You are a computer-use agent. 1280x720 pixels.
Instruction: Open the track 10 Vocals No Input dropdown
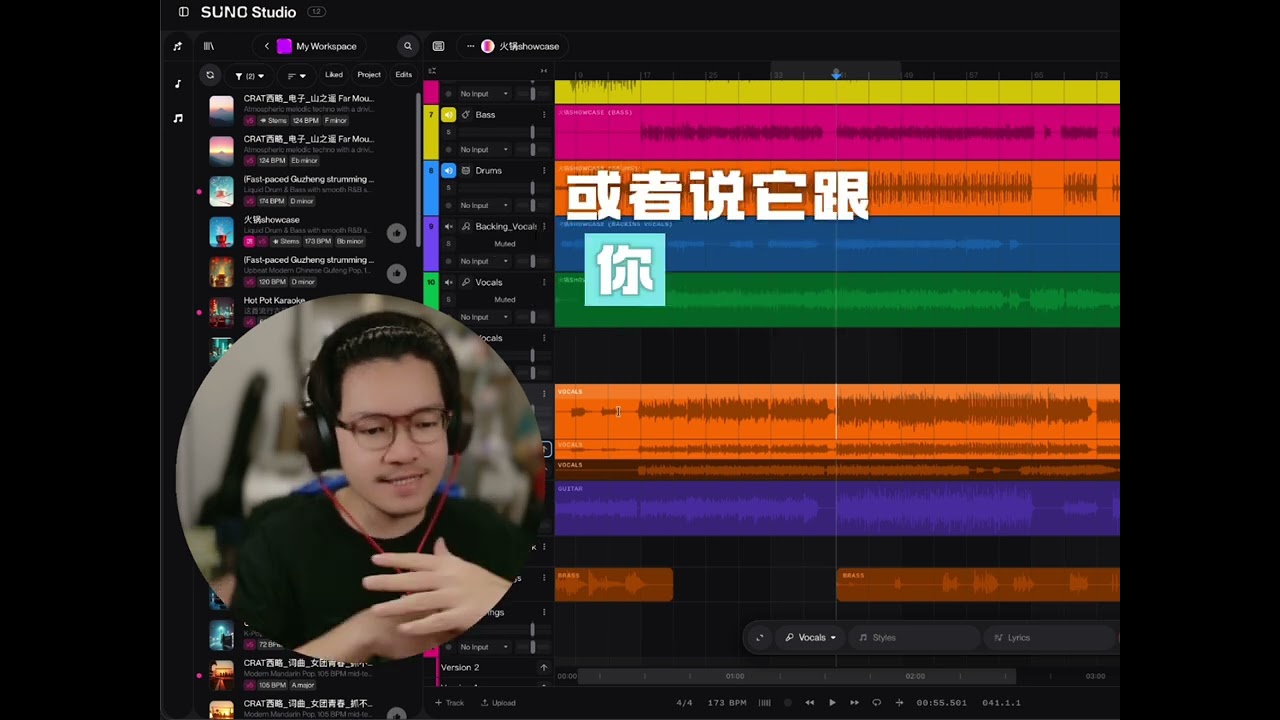pyautogui.click(x=484, y=318)
